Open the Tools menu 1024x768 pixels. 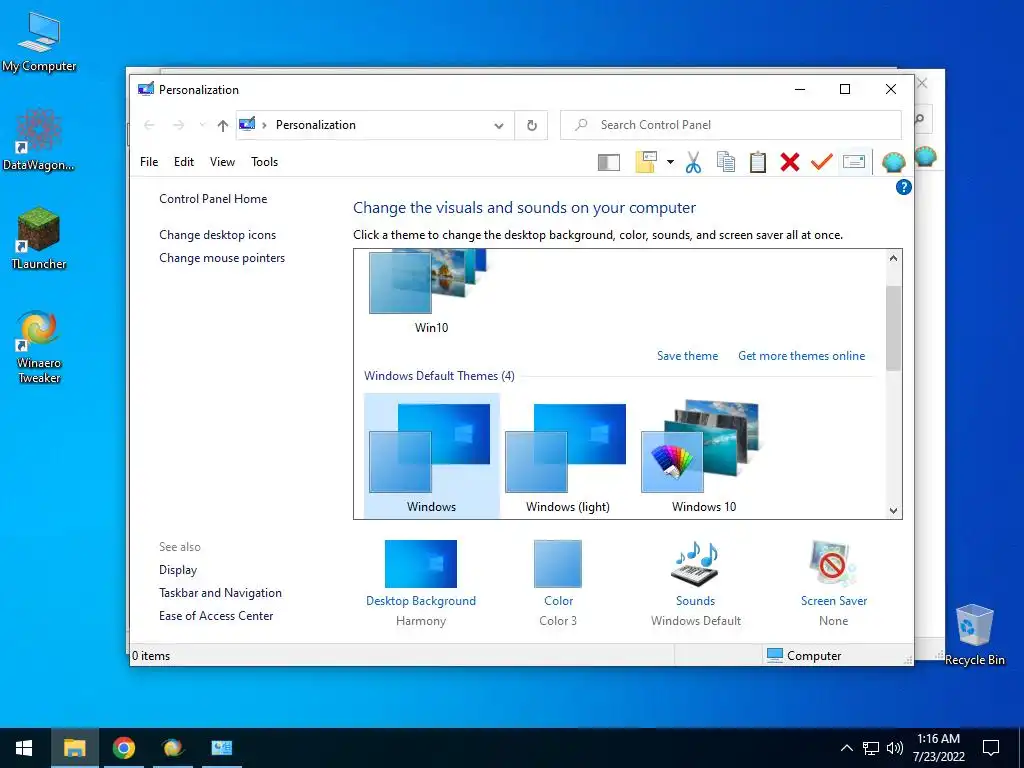(x=264, y=162)
